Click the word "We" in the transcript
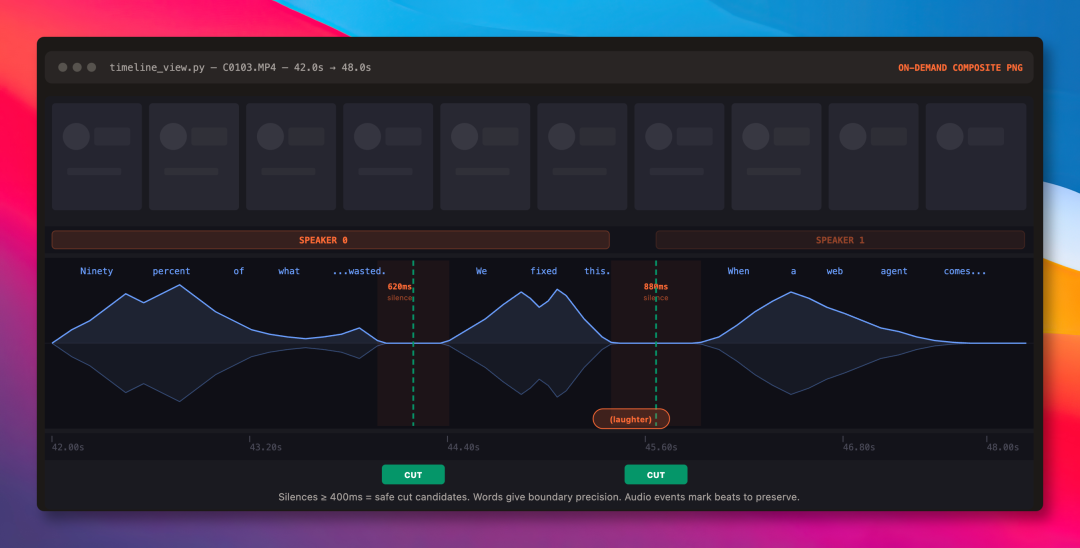 [481, 271]
